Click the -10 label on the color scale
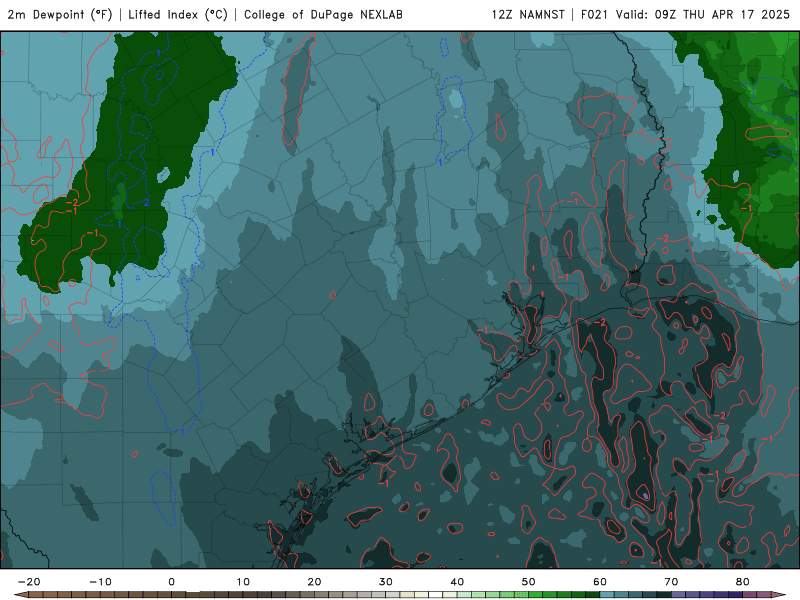Viewport: 800px width, 600px height. click(x=100, y=582)
